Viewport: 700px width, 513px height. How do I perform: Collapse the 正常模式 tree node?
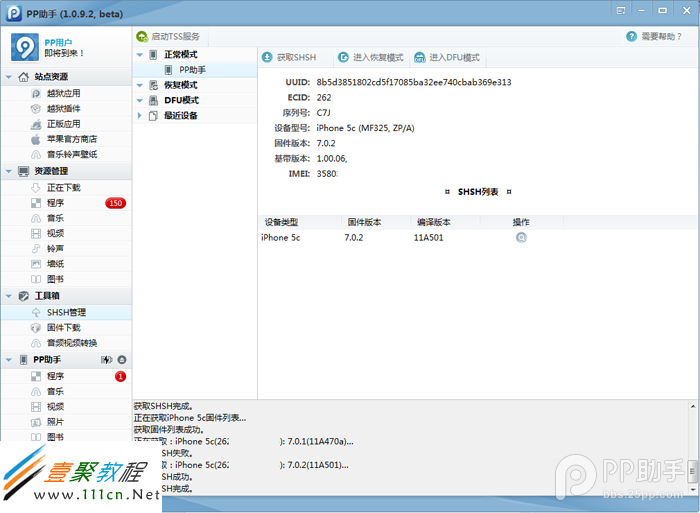tap(140, 55)
